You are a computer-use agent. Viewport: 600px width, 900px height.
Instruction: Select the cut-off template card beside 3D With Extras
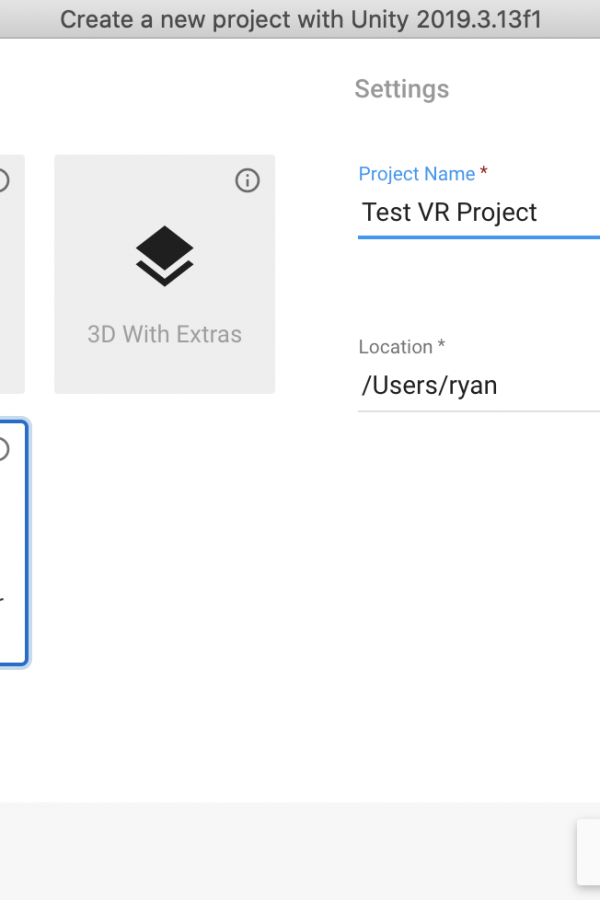click(x=12, y=274)
